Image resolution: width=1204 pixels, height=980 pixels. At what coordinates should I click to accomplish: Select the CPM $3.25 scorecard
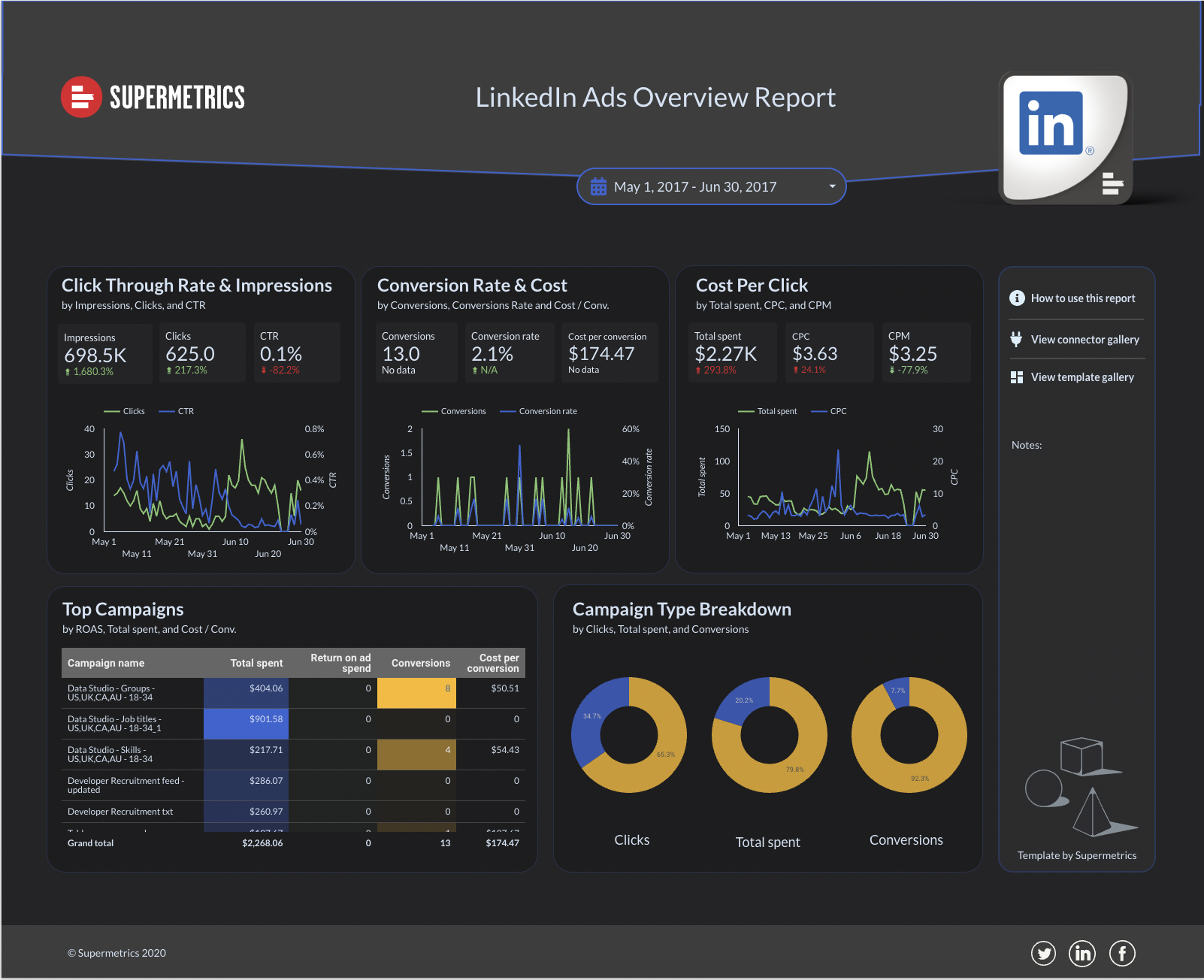click(x=927, y=352)
